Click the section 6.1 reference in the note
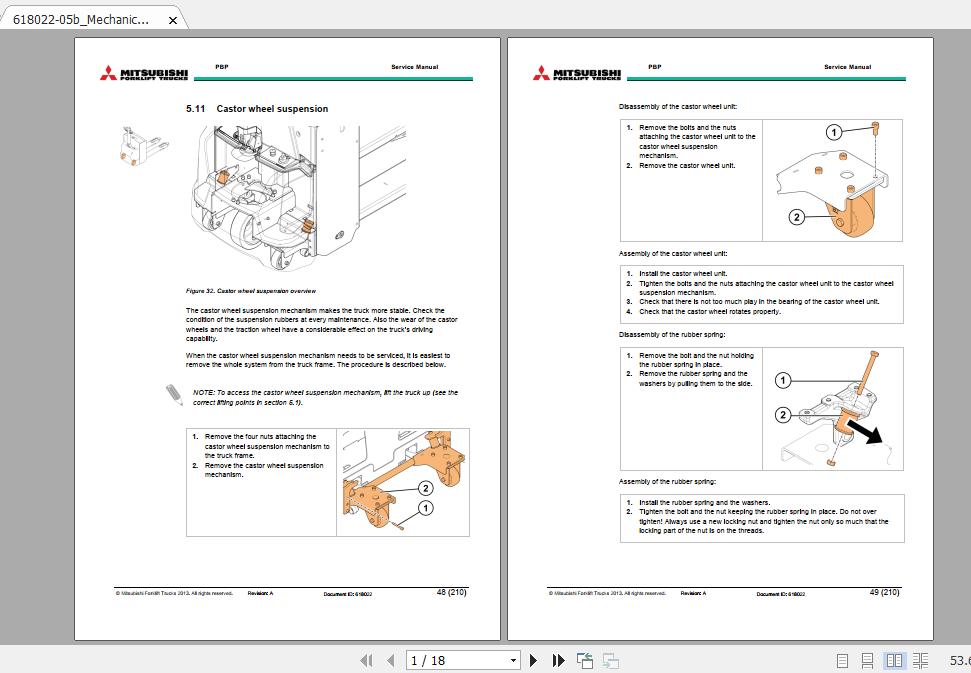This screenshot has width=971, height=673. (x=293, y=403)
